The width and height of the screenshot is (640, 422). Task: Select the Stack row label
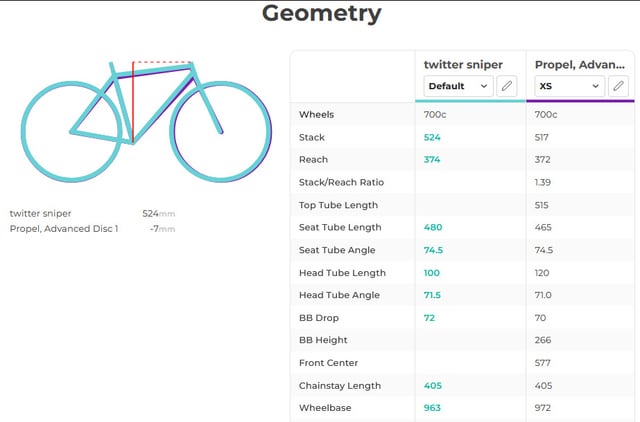[x=312, y=137]
